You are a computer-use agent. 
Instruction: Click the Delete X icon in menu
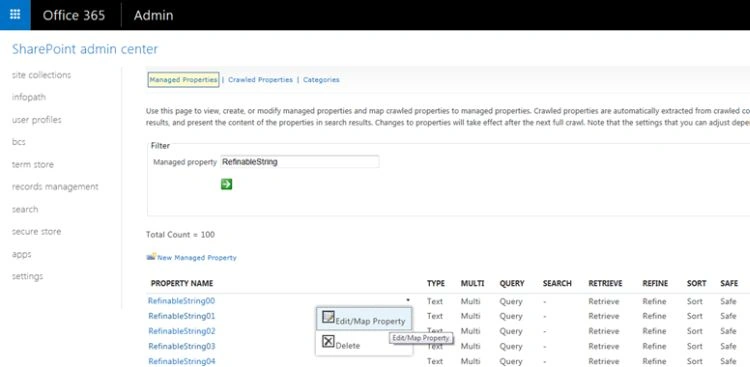tap(328, 342)
